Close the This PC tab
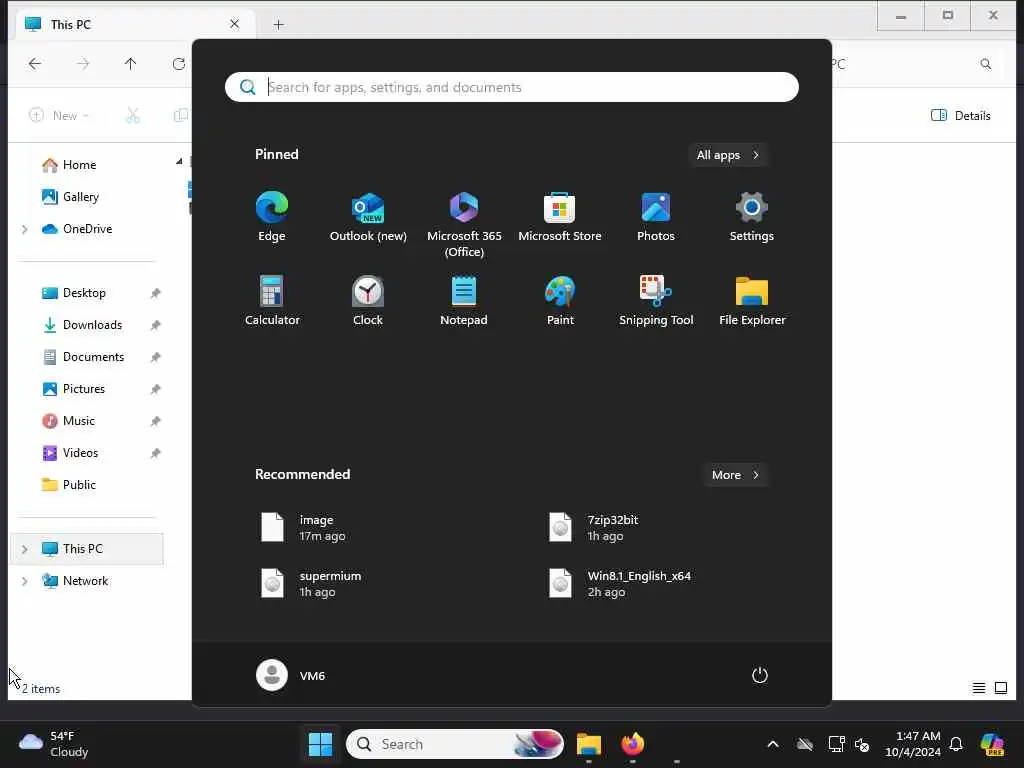Screen dimensions: 1024x768 pyautogui.click(x=234, y=24)
